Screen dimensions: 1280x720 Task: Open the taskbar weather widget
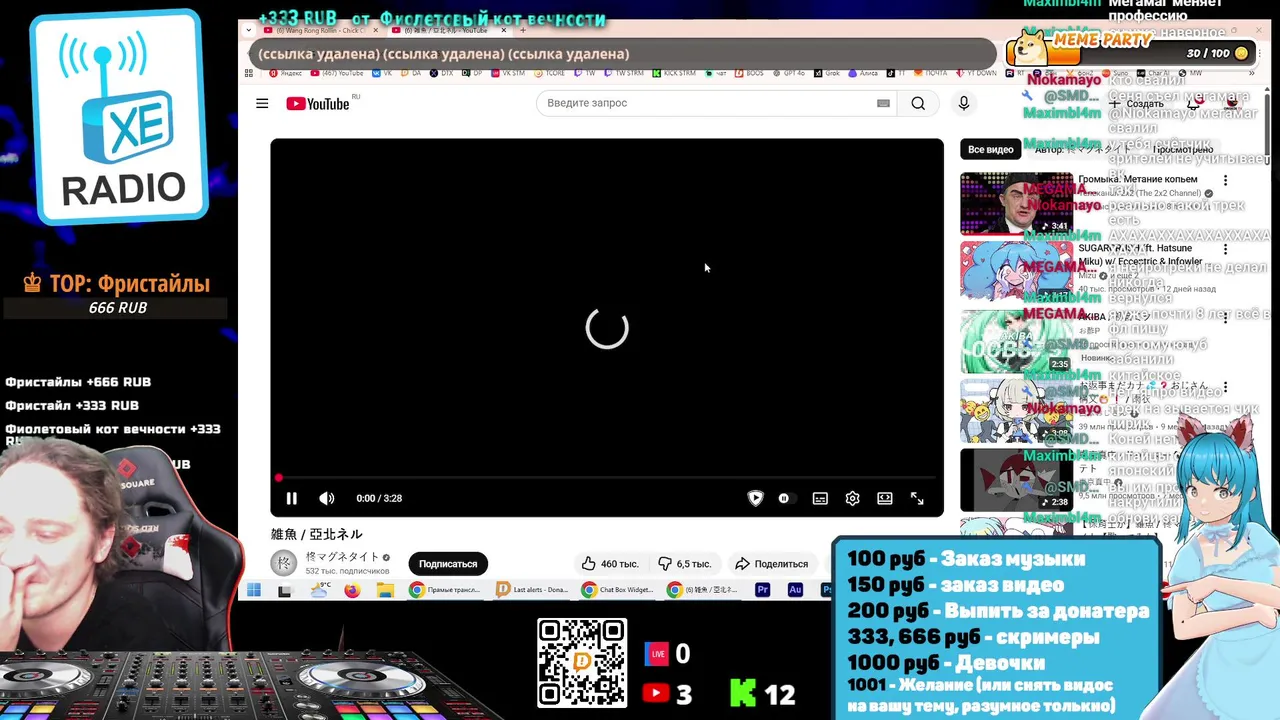pyautogui.click(x=319, y=590)
